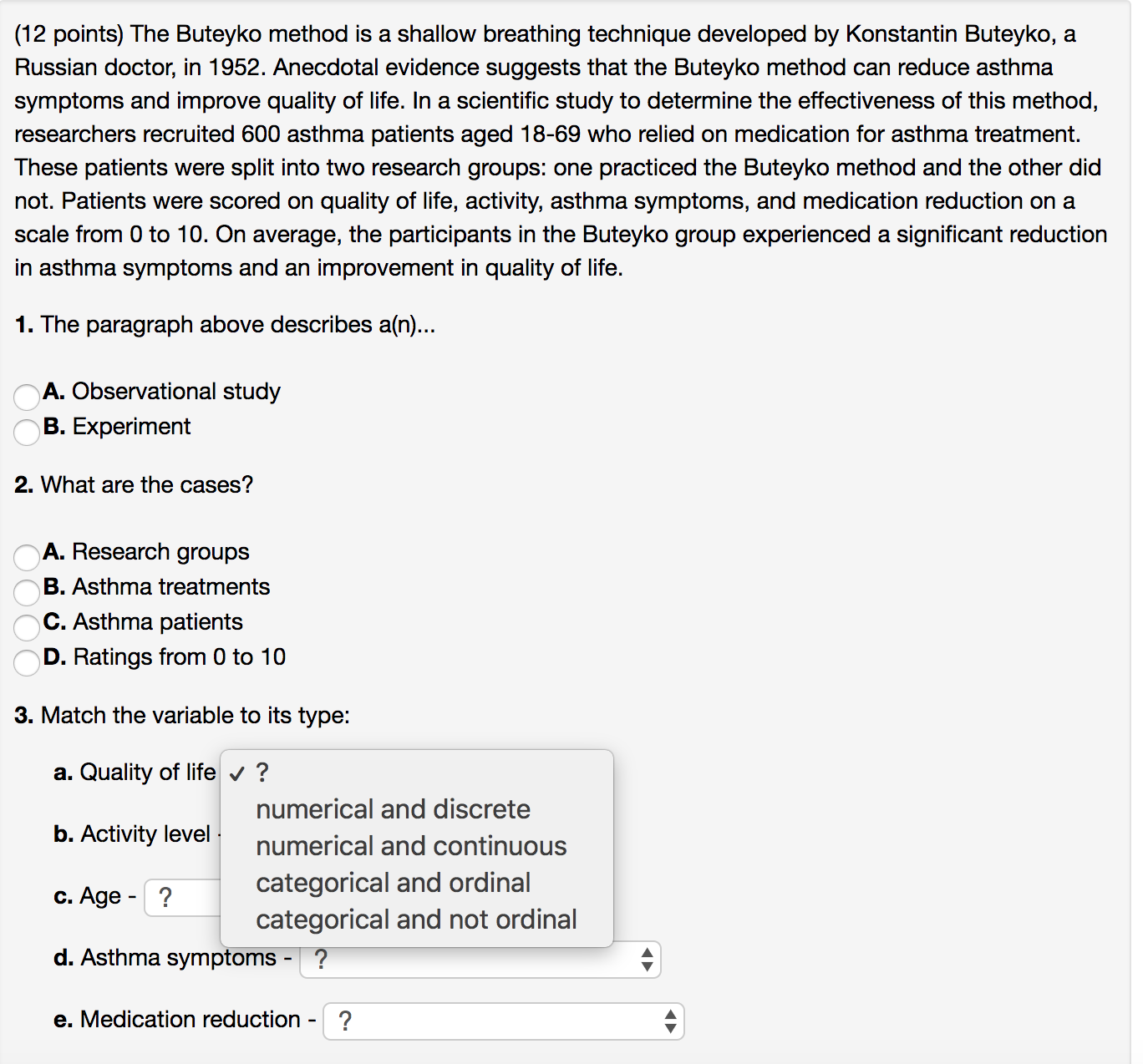This screenshot has height=1064, width=1143.
Task: Choose Research groups as the cases
Action: tap(27, 557)
